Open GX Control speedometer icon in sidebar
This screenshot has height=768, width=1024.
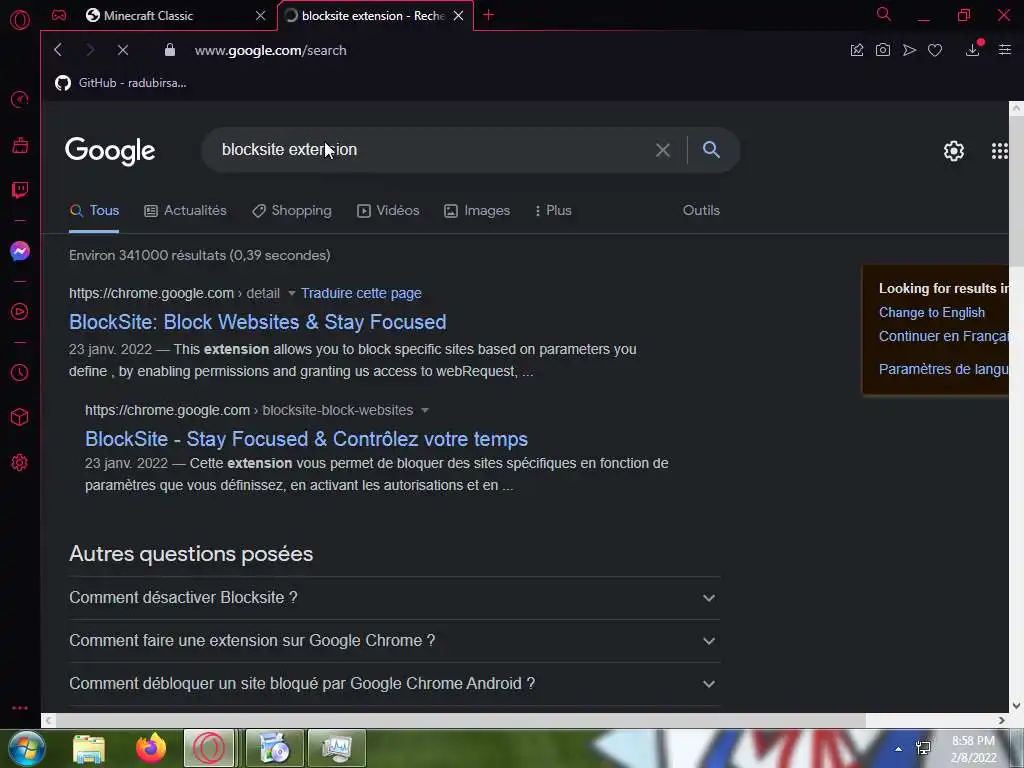20,99
